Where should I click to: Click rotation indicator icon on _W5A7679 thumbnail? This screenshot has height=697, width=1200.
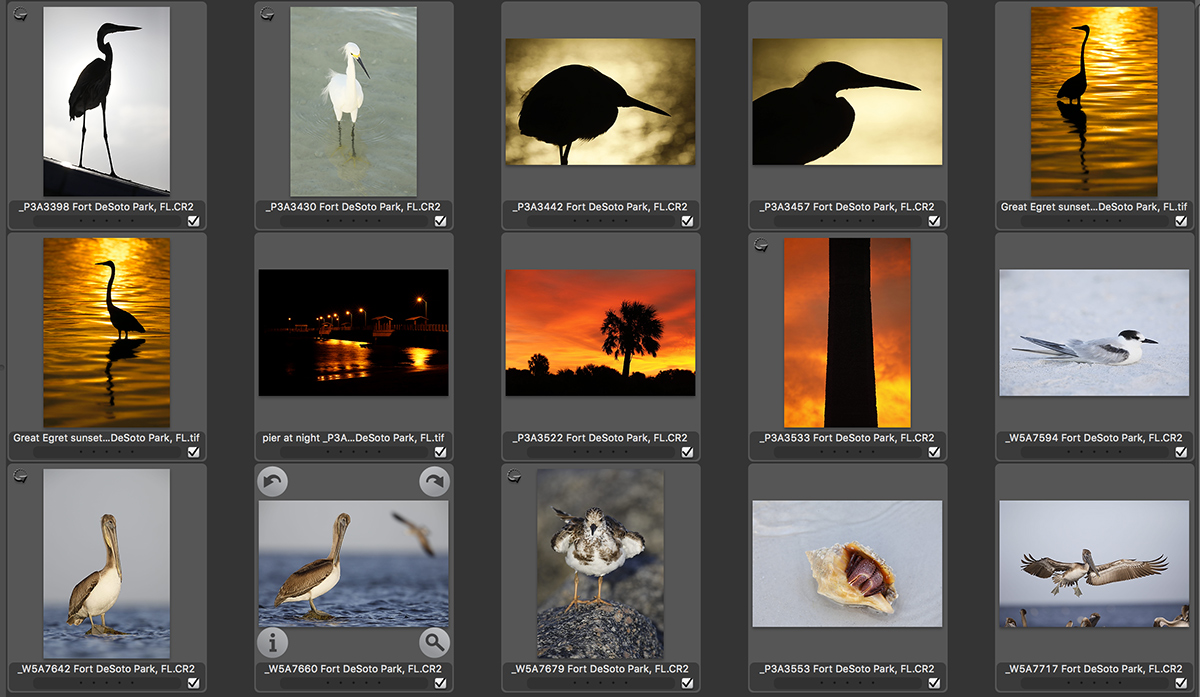pos(515,476)
